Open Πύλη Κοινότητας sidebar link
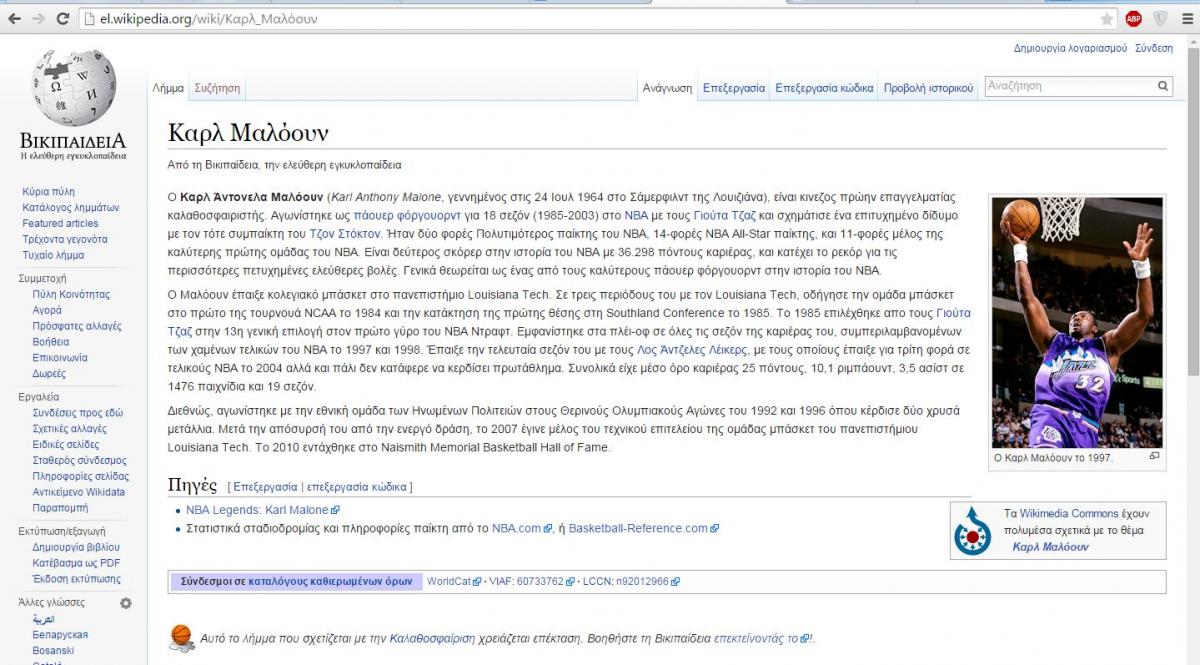 coord(71,294)
